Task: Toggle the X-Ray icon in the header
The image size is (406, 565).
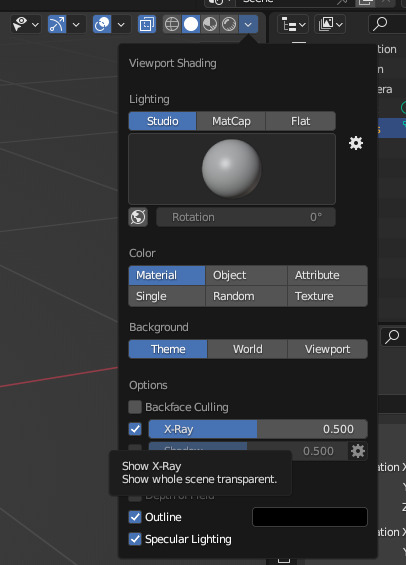Action: coord(147,25)
